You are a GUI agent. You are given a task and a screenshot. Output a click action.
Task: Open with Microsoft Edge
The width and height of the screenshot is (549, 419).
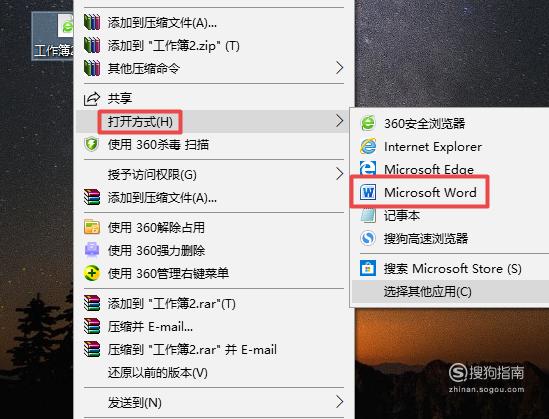point(450,169)
